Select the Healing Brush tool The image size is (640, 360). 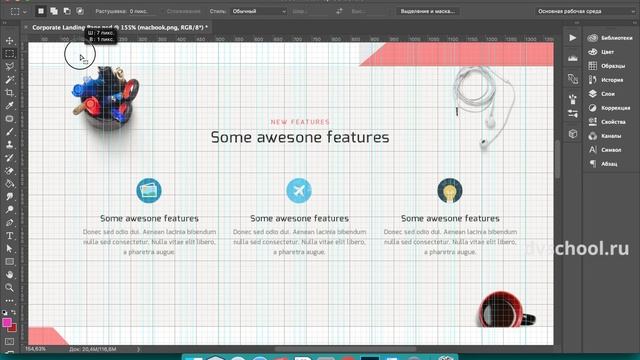[x=9, y=119]
